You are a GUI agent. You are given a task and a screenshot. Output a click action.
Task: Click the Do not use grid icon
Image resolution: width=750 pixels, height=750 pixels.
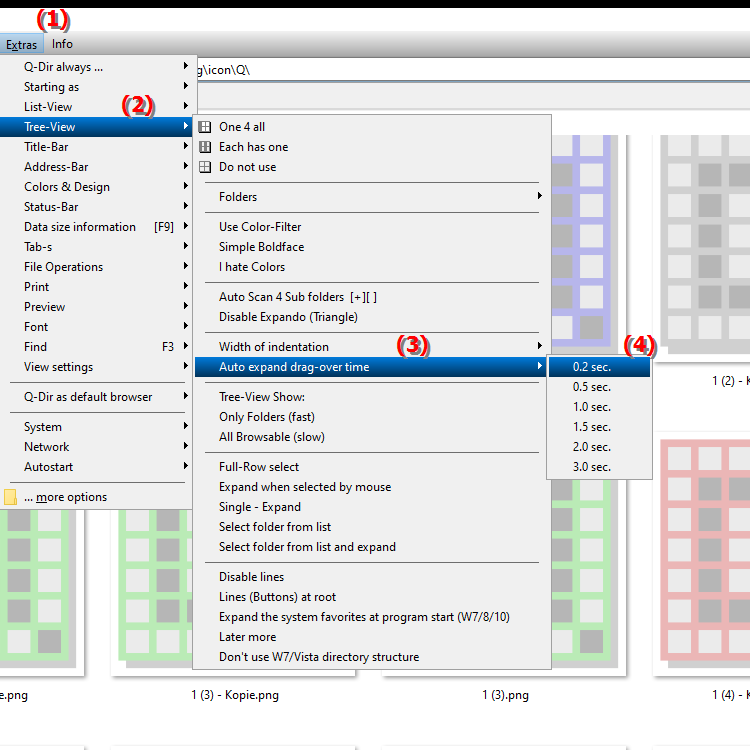click(x=205, y=167)
